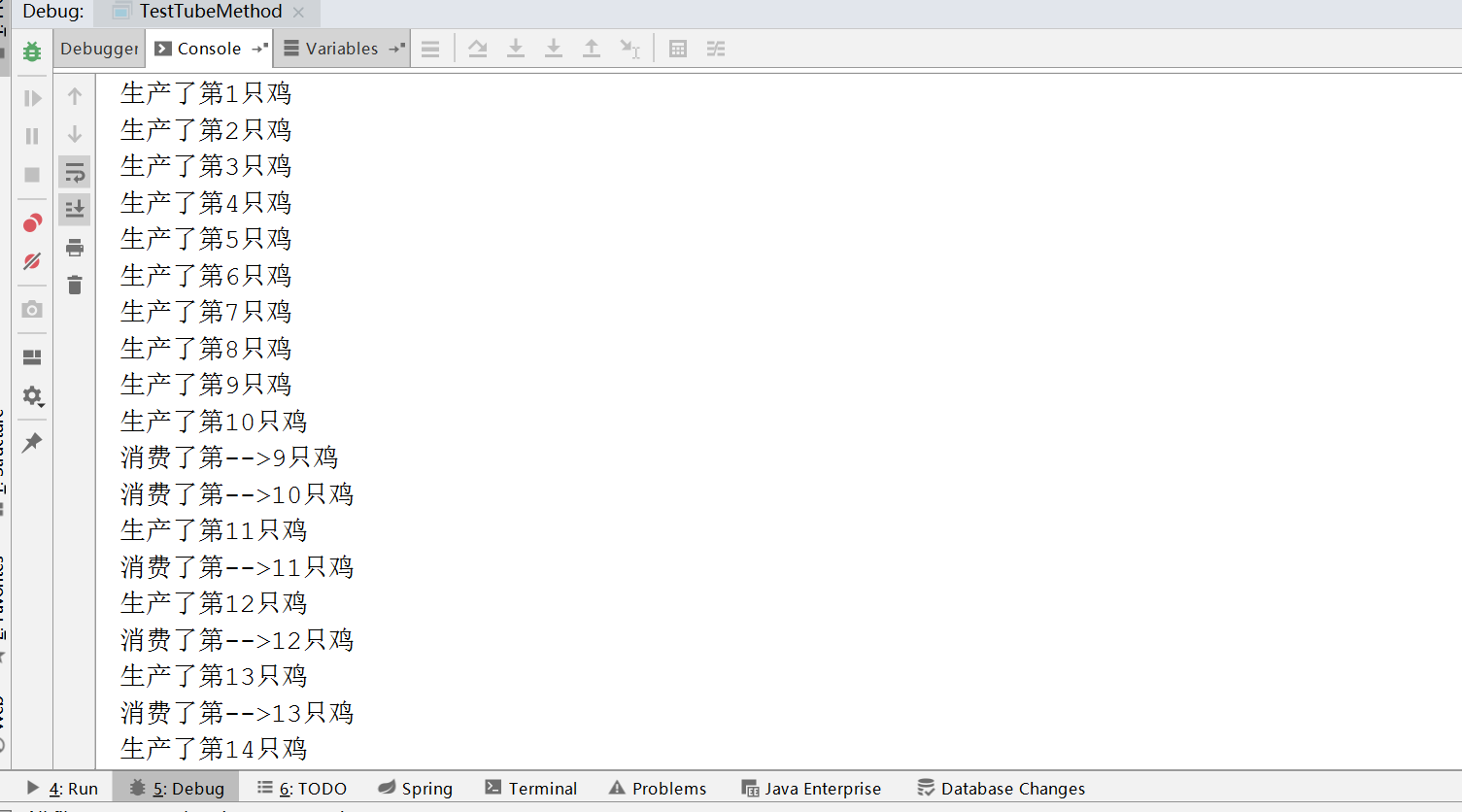The image size is (1462, 812).
Task: Click console line 生产了第1只鸡
Action: [206, 93]
